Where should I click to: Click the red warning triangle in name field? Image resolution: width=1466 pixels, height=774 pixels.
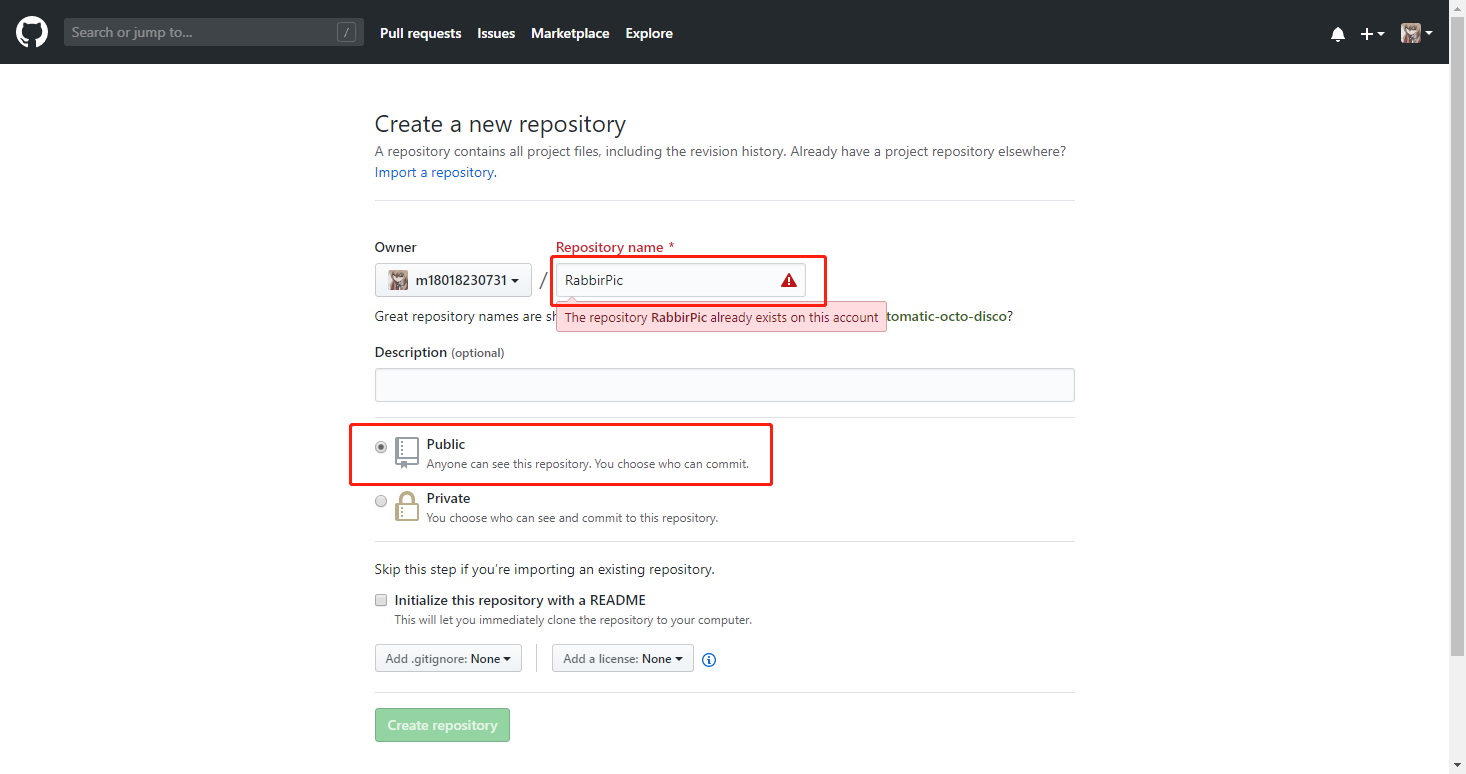[x=789, y=280]
